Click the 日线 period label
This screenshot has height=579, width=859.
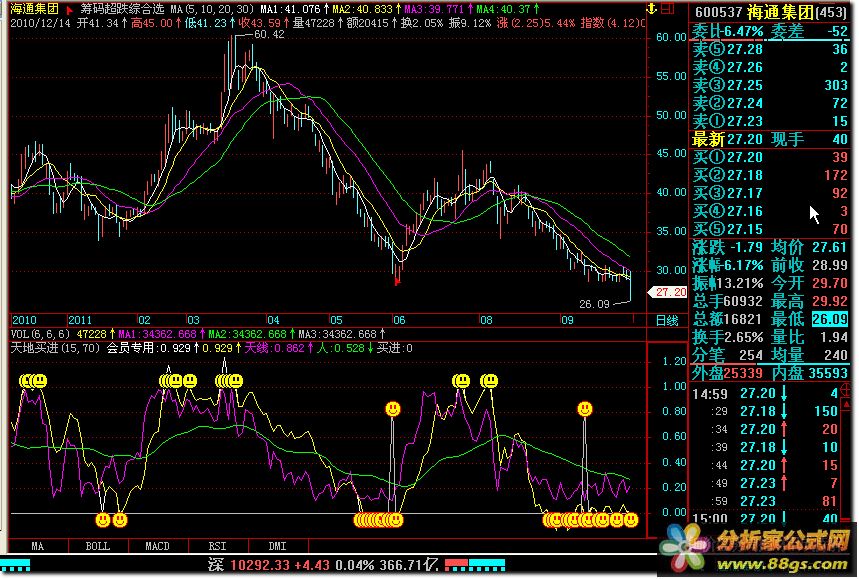point(667,320)
